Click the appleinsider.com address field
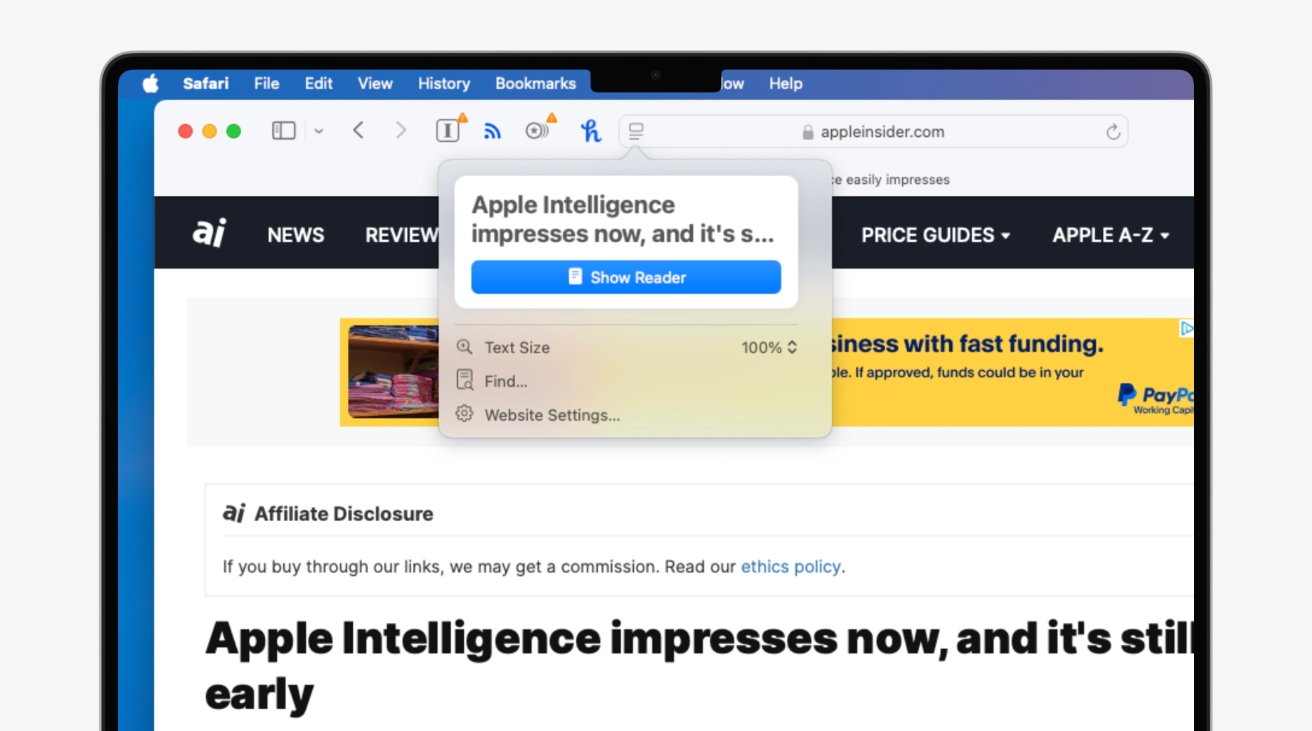1312x731 pixels. click(x=873, y=132)
